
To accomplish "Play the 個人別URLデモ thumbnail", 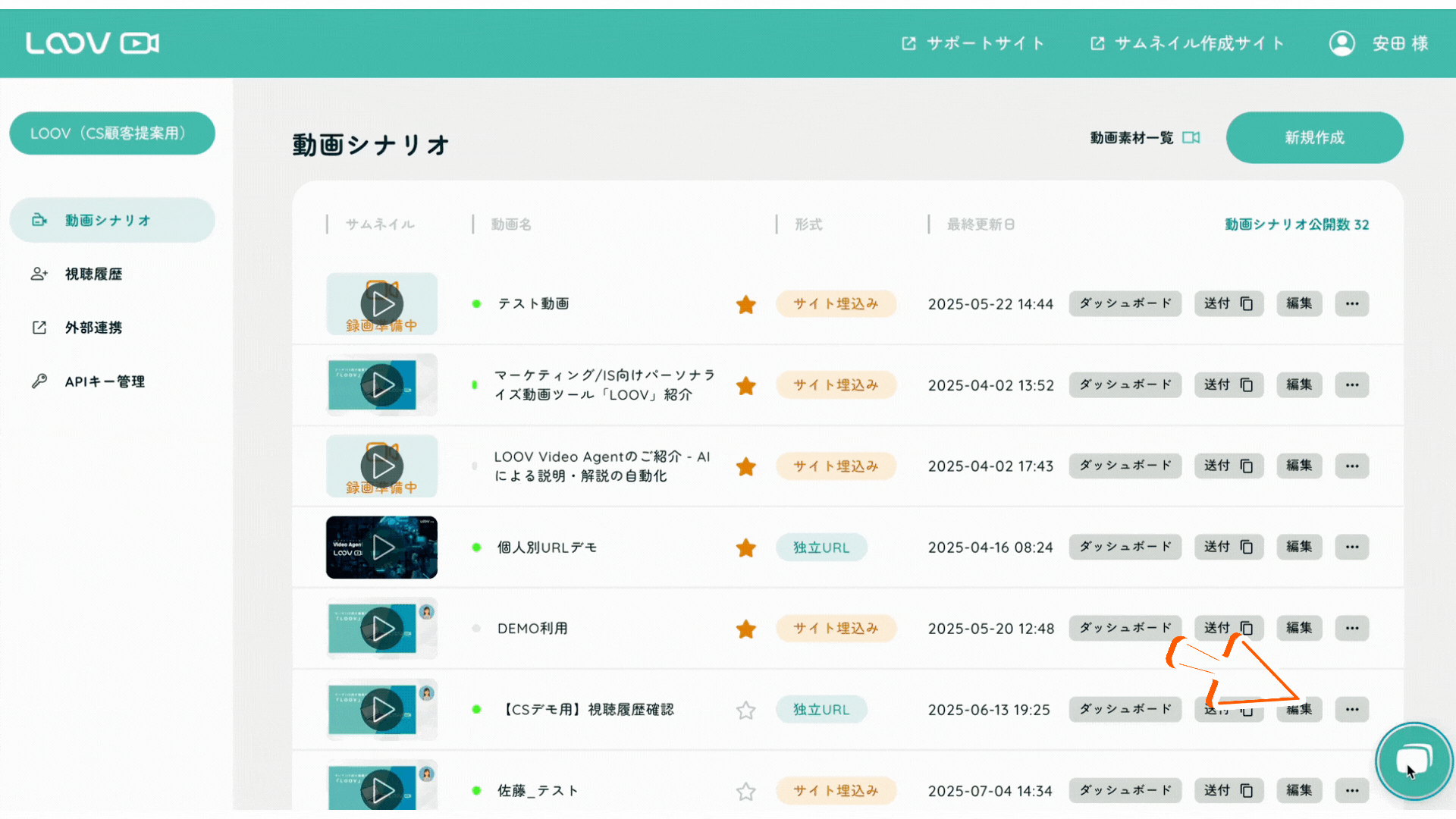I will [382, 548].
